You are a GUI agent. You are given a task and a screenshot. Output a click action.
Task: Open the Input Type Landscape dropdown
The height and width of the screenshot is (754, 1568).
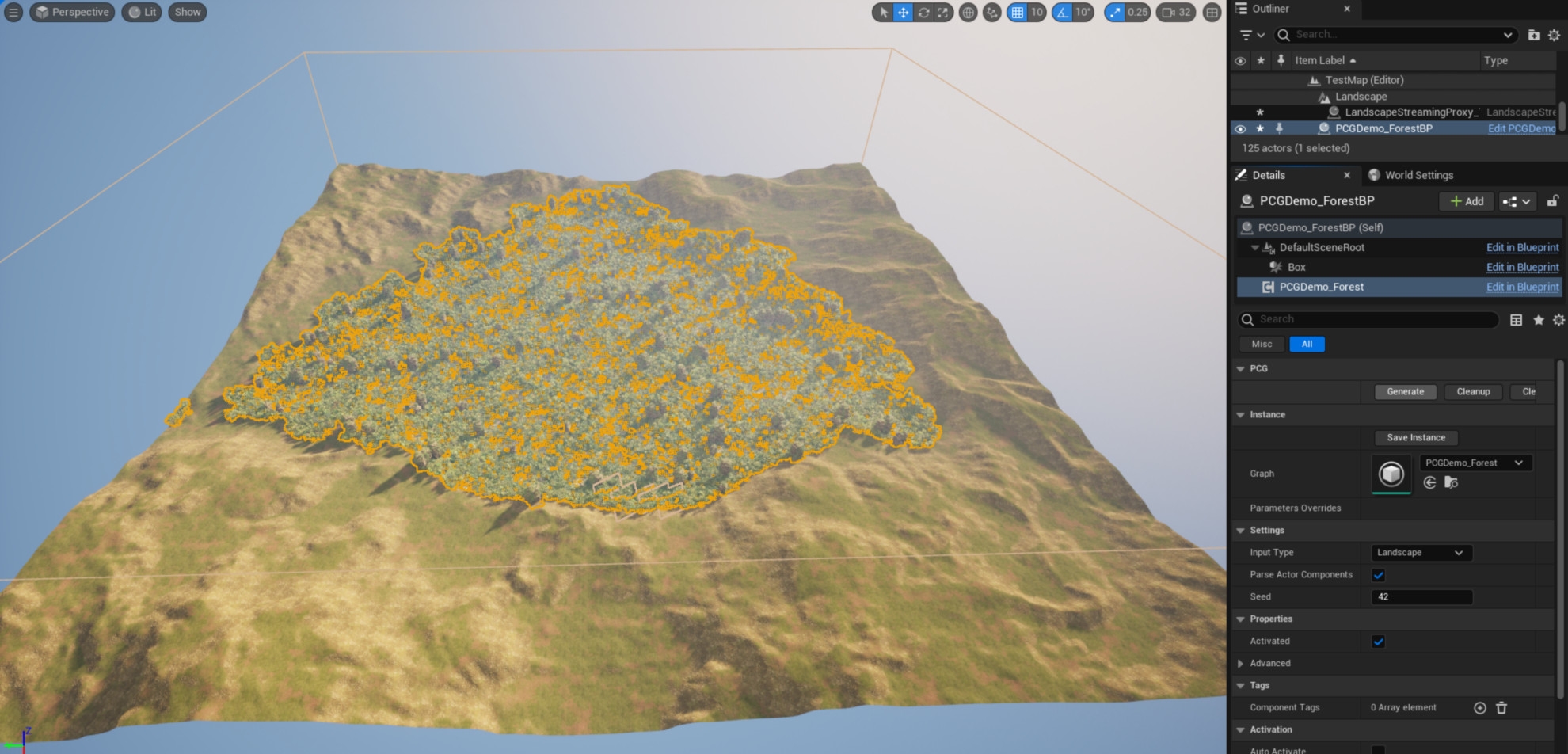click(x=1421, y=553)
